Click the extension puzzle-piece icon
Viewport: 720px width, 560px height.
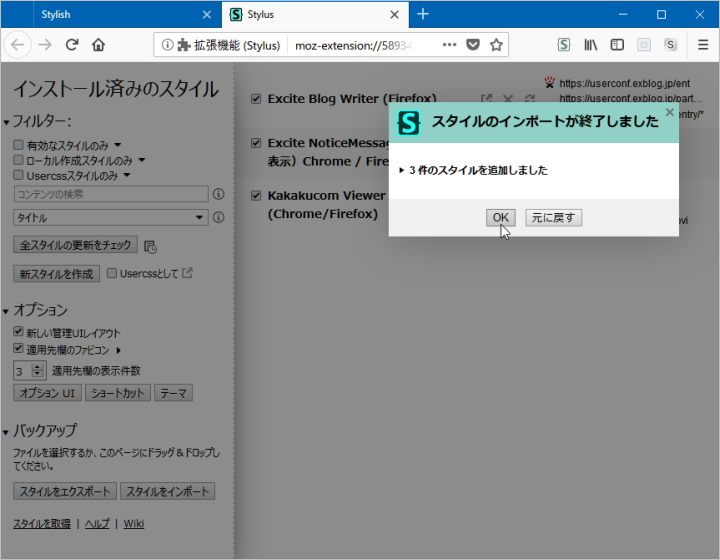(x=184, y=45)
